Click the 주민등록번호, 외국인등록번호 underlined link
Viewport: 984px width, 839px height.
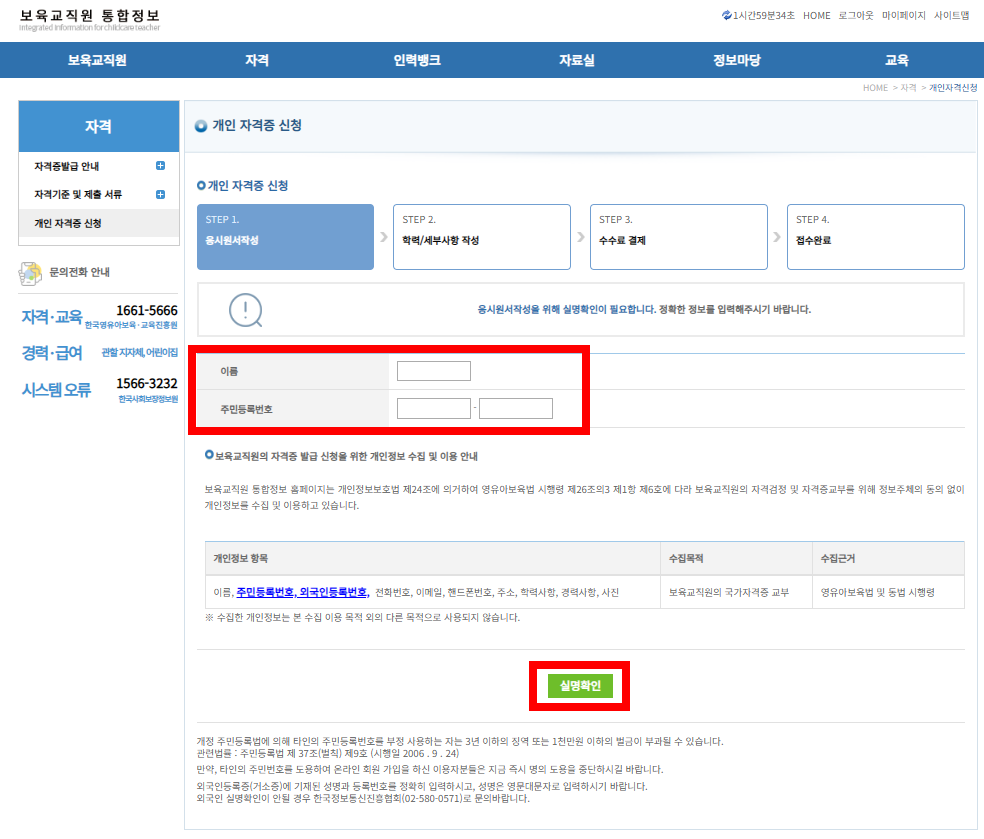[302, 592]
